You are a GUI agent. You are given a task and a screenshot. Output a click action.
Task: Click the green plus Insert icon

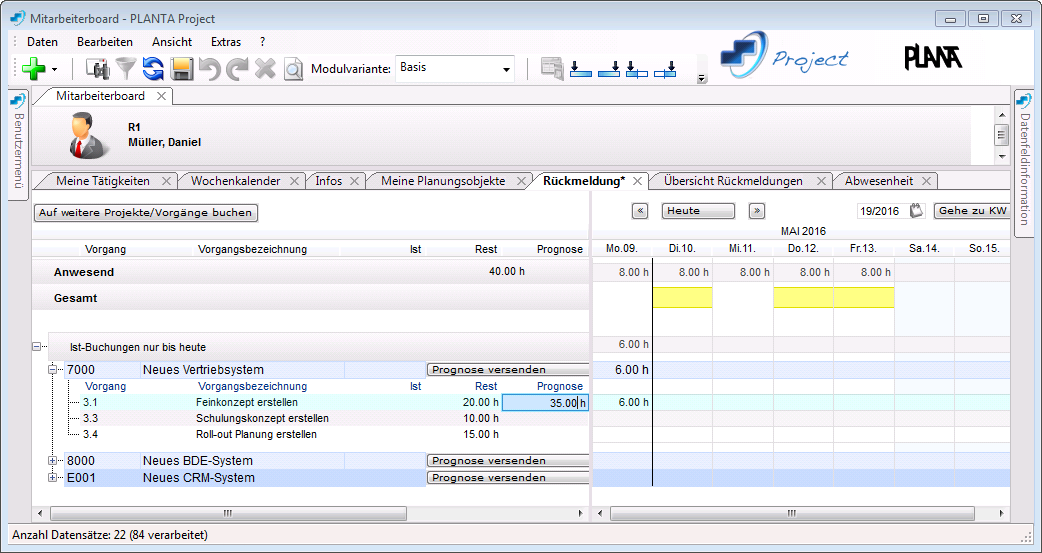click(33, 69)
